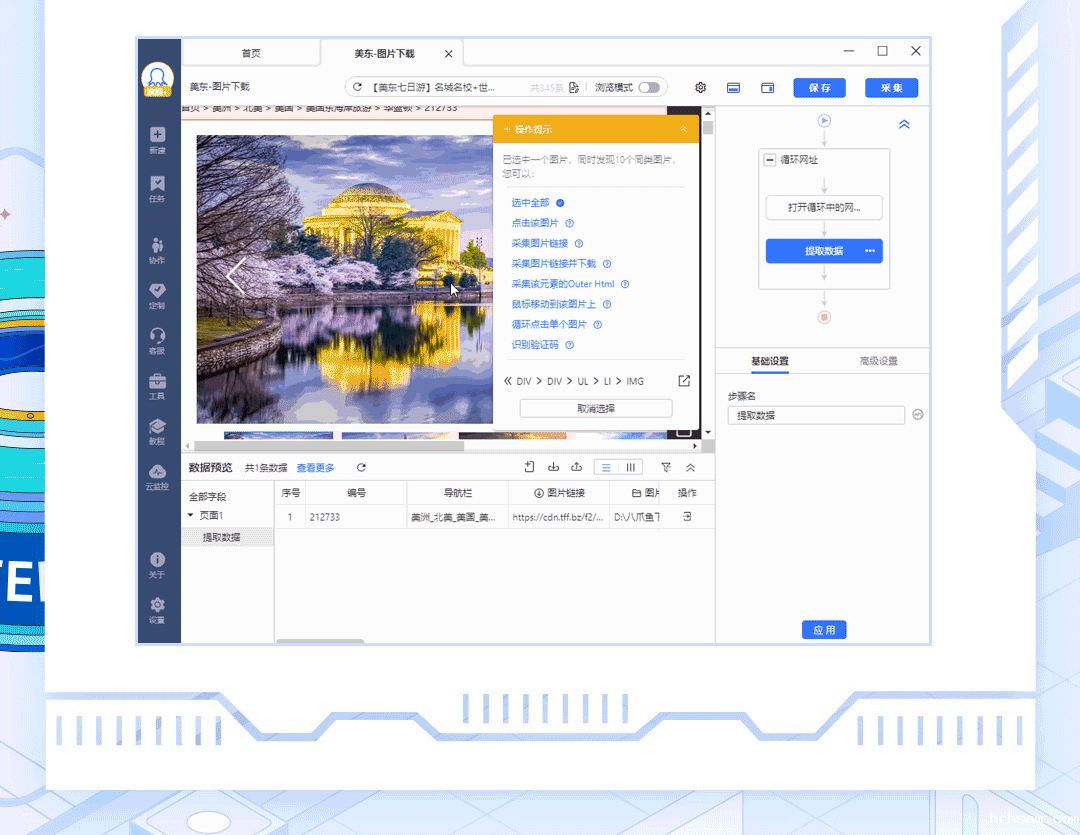Switch to the 高级设置 tab
1080x835 pixels.
pyautogui.click(x=878, y=361)
